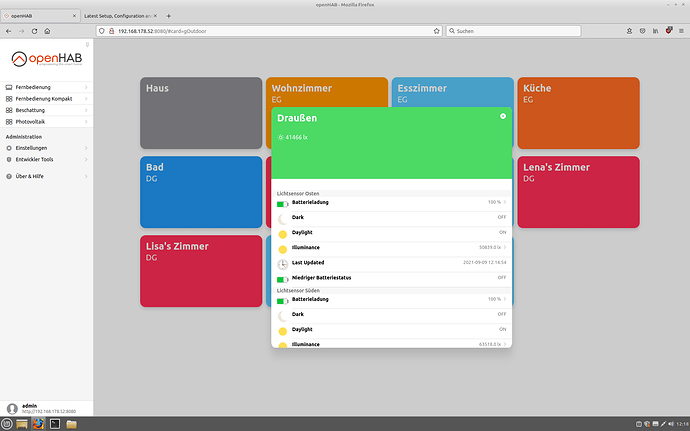Open the Beschattung page in sidebar

click(46, 110)
